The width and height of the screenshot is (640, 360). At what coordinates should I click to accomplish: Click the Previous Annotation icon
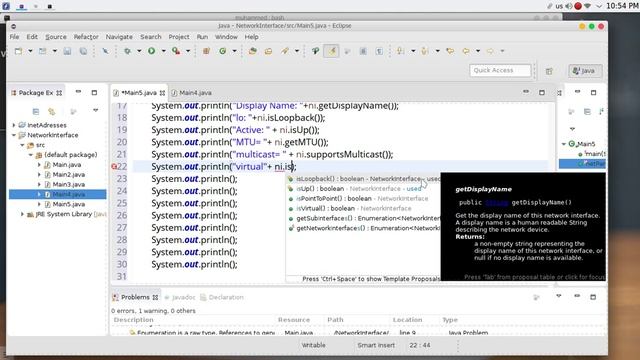pos(425,51)
